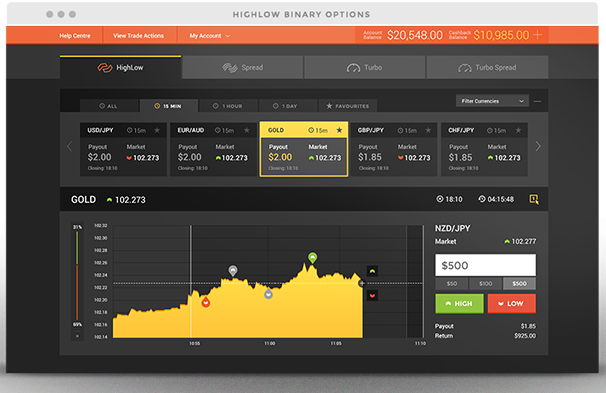Viewport: 606px width, 393px height.
Task: Click the lower grey chart marker pin
Action: pyautogui.click(x=268, y=294)
